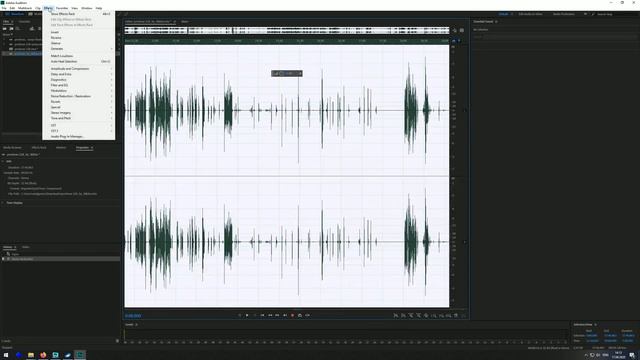Click the overview navigator waveform strip
Image resolution: width=640 pixels, height=360 pixels.
[x=287, y=30]
